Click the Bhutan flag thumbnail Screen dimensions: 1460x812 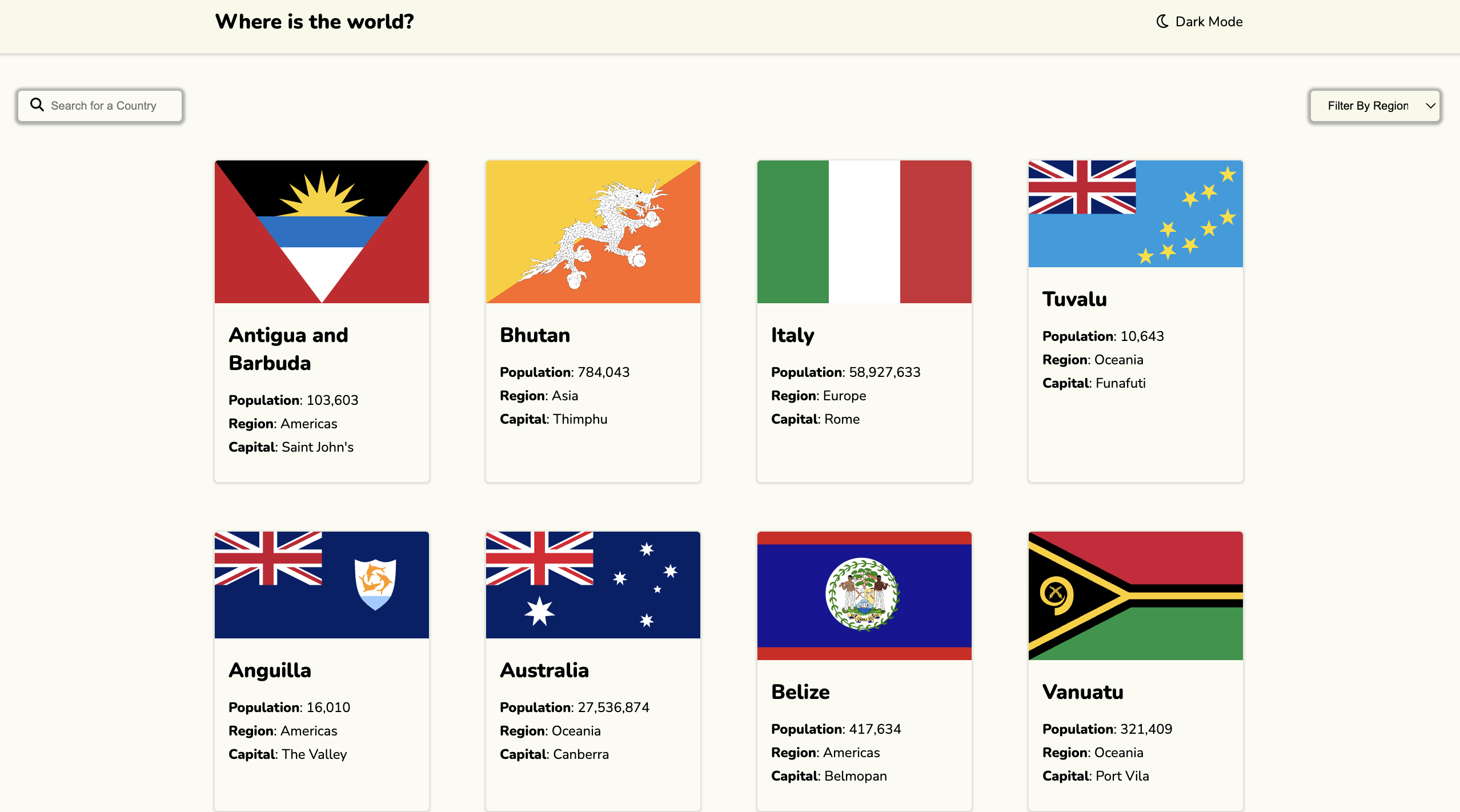(592, 231)
